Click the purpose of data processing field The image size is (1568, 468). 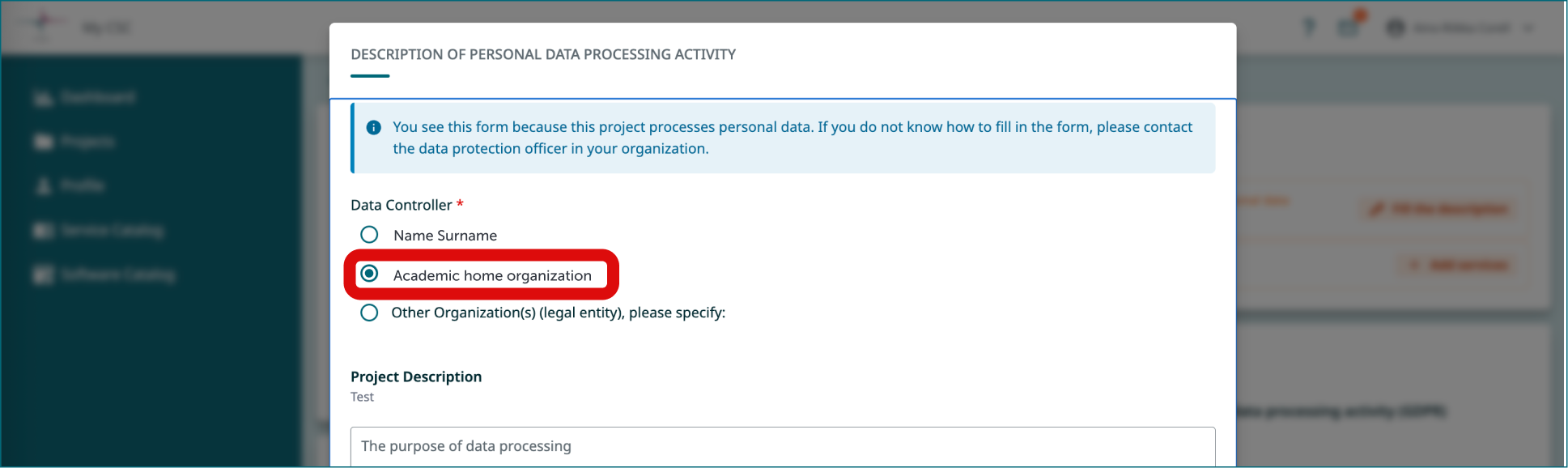coord(781,446)
